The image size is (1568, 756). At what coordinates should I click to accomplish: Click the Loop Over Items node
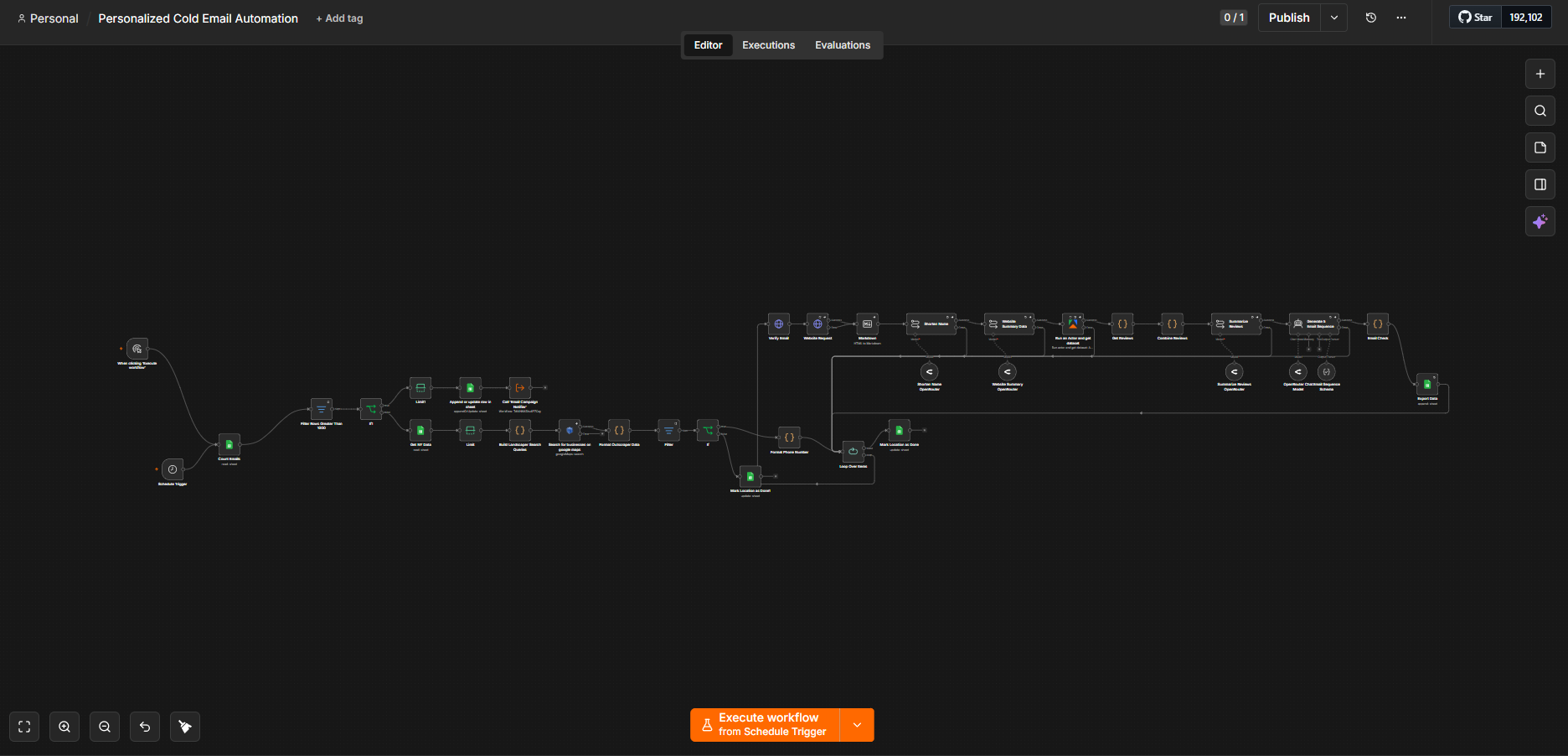[x=853, y=451]
